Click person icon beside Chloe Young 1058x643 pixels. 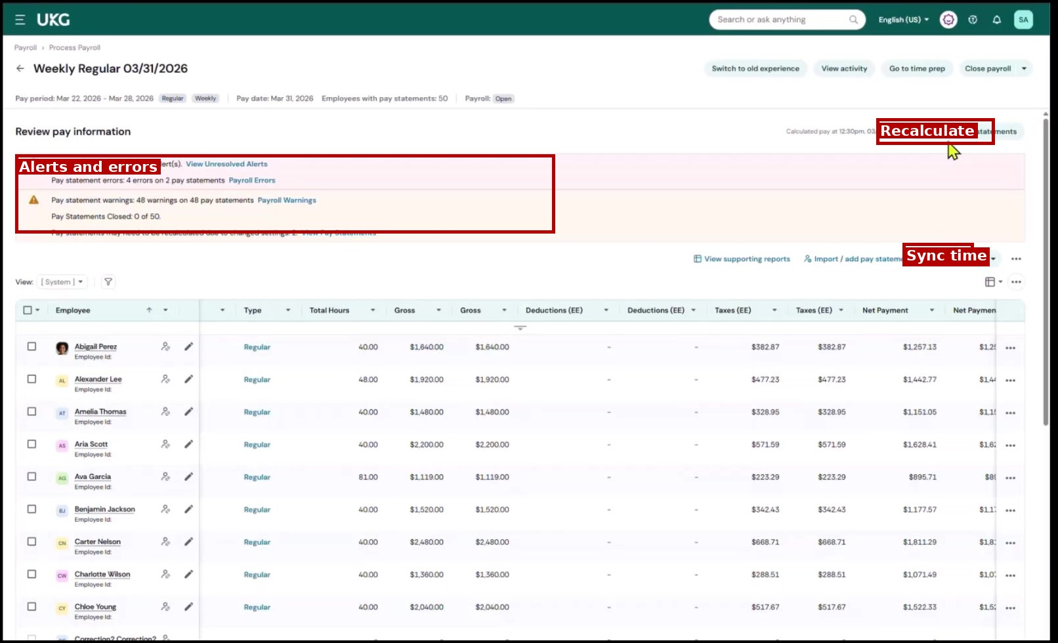pyautogui.click(x=165, y=607)
